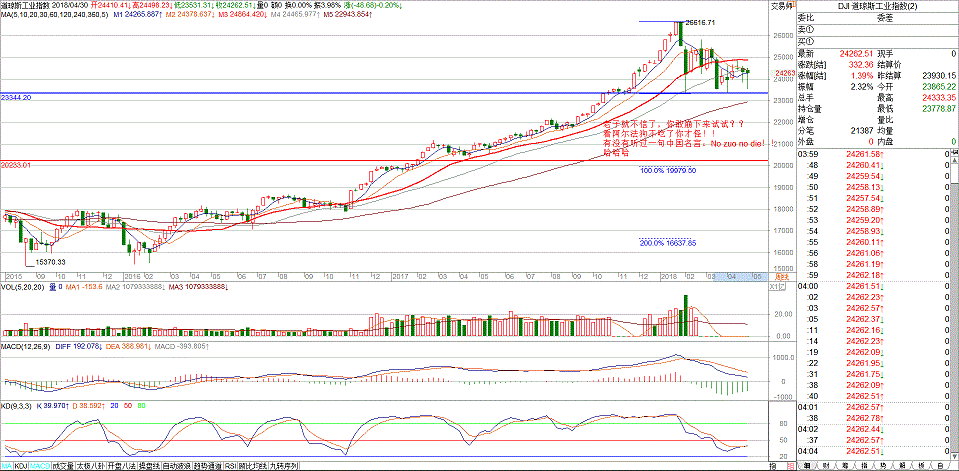The height and width of the screenshot is (471, 959).
Task: Click the 今开 value 23865.22
Action: click(938, 87)
